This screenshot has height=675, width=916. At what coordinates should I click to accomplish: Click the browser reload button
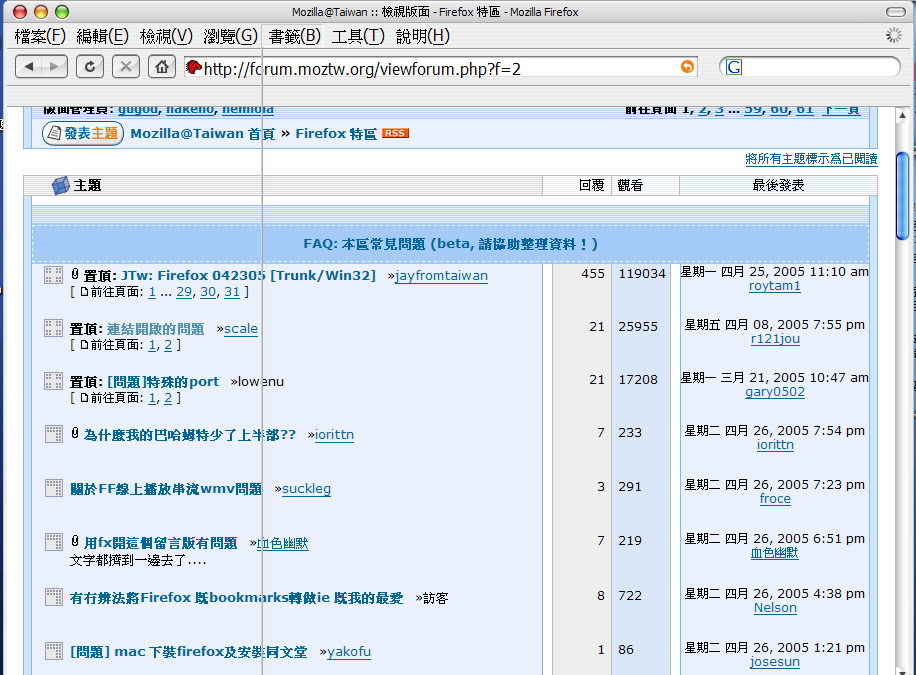[90, 67]
